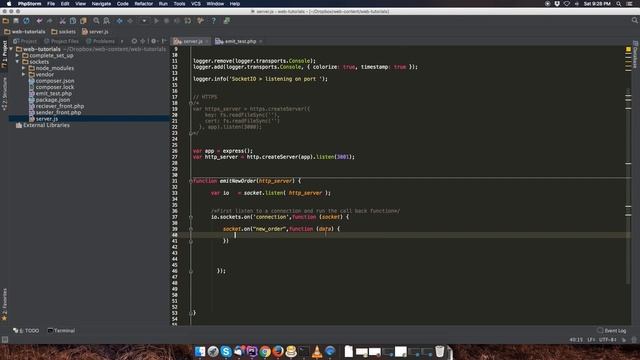The image size is (640, 360).
Task: Open the Terminal tool window
Action: 61,331
